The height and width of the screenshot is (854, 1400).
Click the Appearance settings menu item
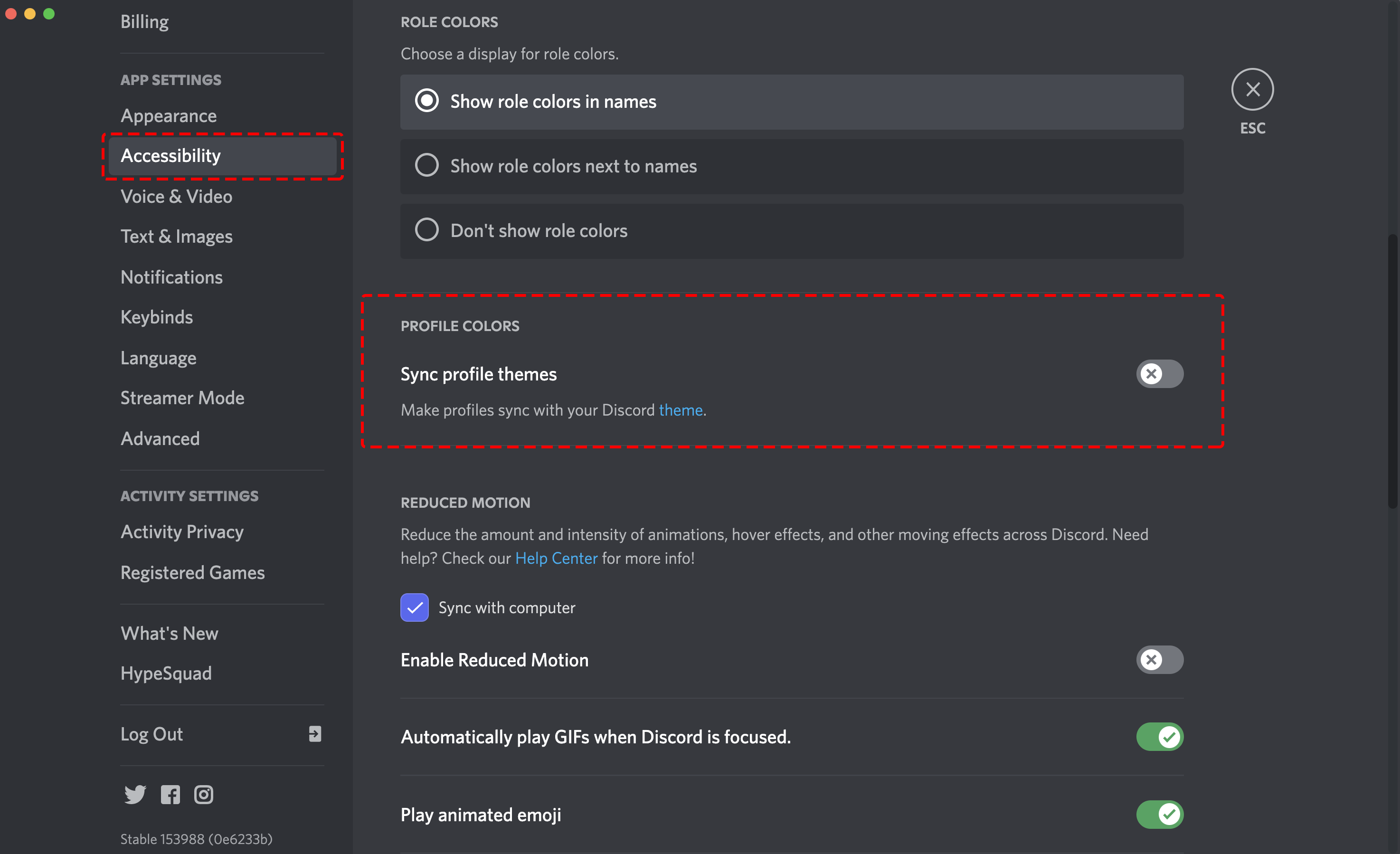168,114
